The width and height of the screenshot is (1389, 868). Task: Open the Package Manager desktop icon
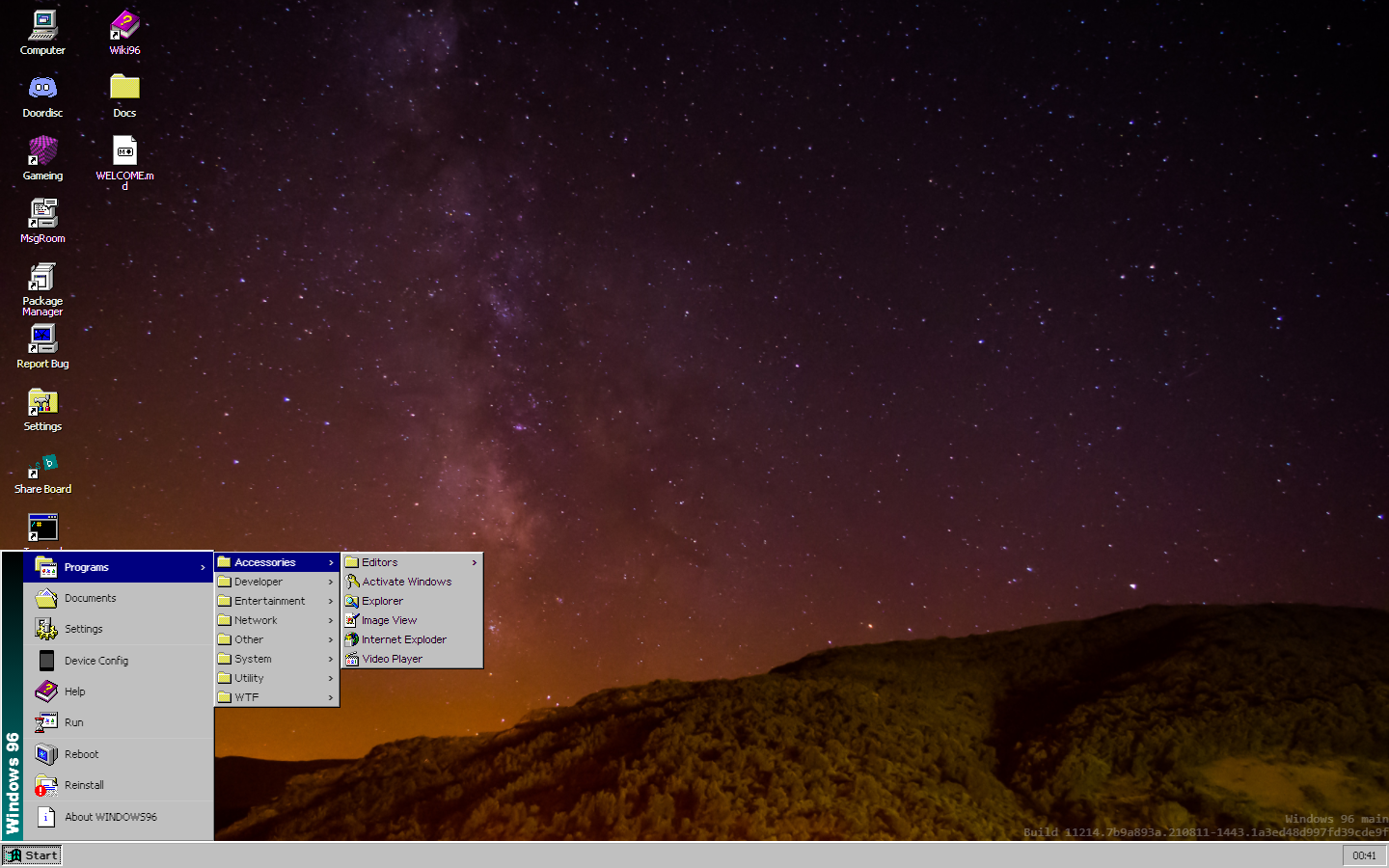tap(42, 277)
